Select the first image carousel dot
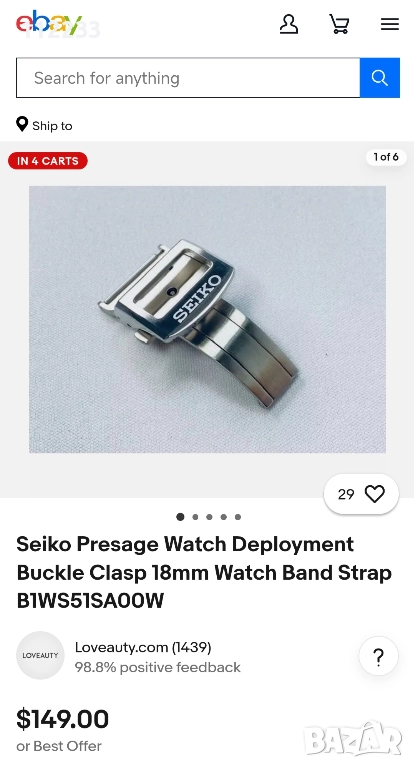 click(x=180, y=517)
